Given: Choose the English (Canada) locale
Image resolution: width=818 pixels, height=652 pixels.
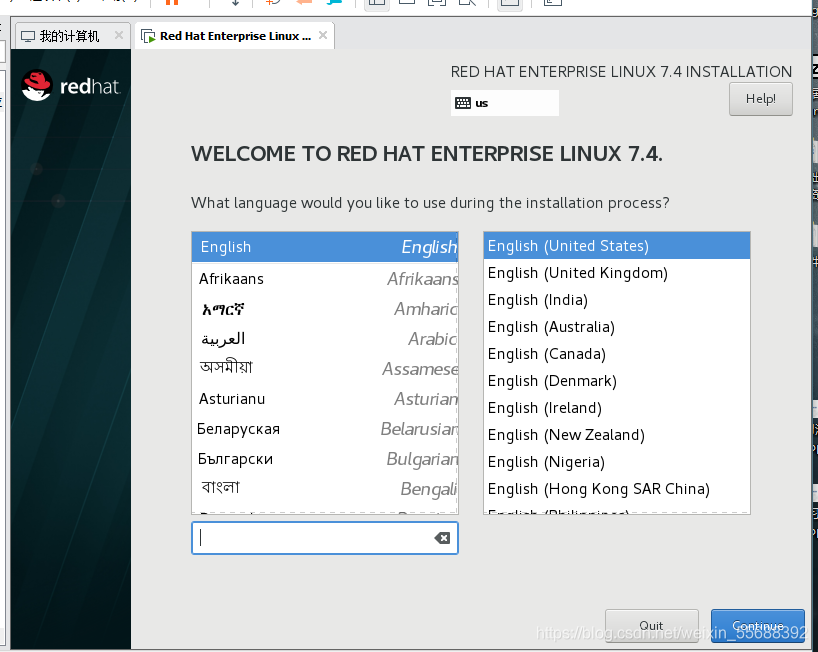Looking at the screenshot, I should 617,354.
